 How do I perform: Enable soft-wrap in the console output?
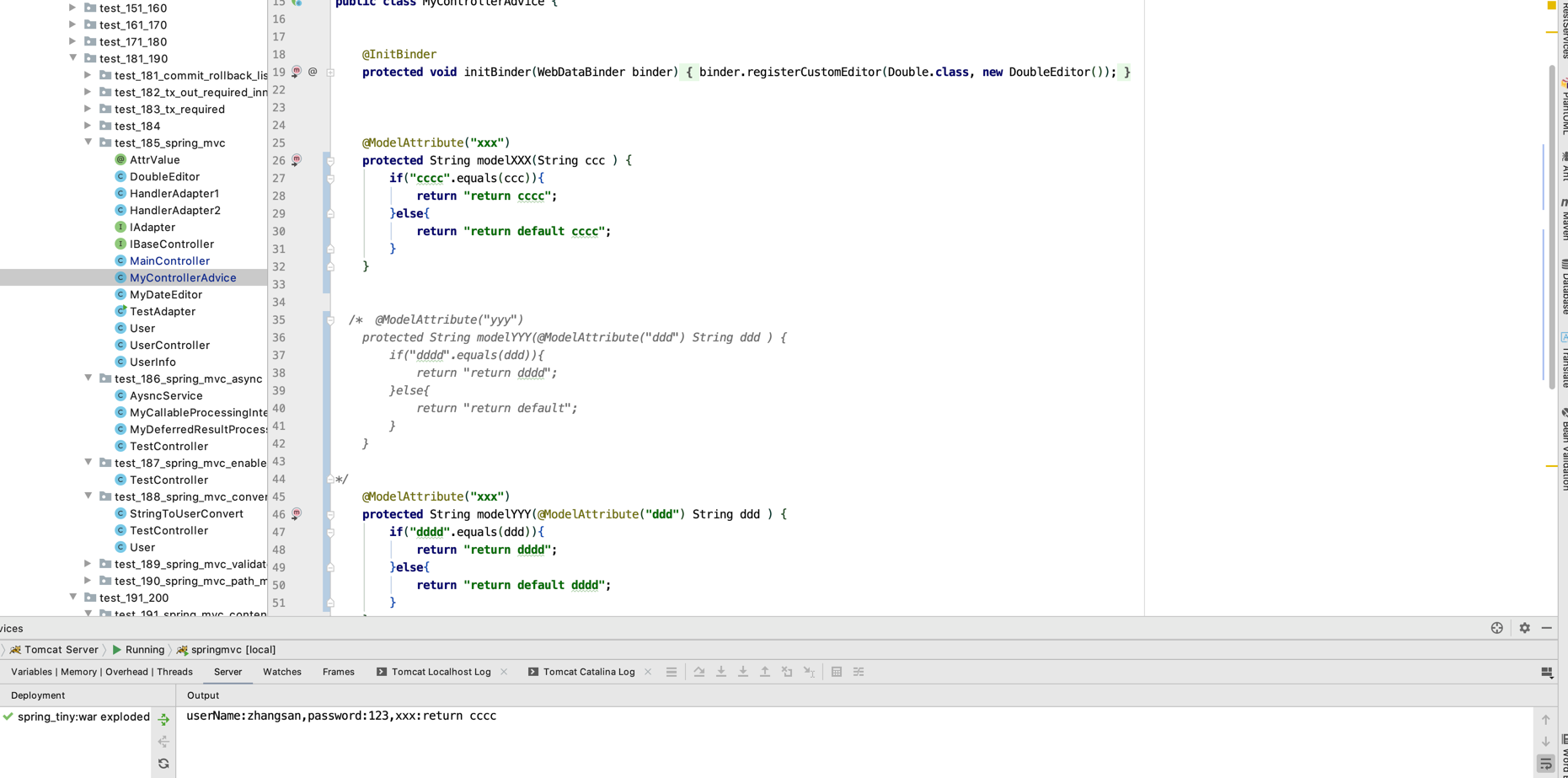point(1545,764)
